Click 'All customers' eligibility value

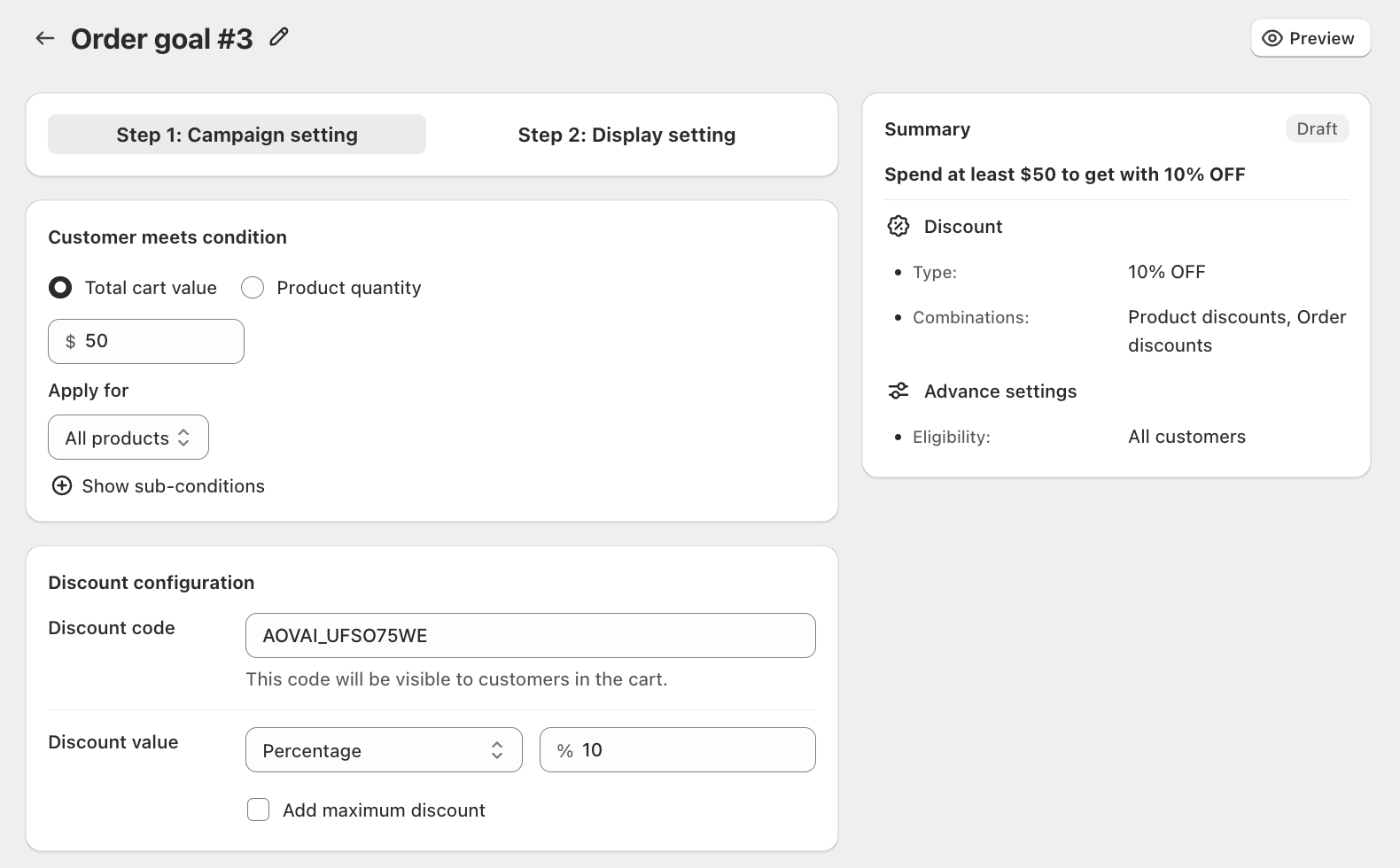tap(1186, 437)
